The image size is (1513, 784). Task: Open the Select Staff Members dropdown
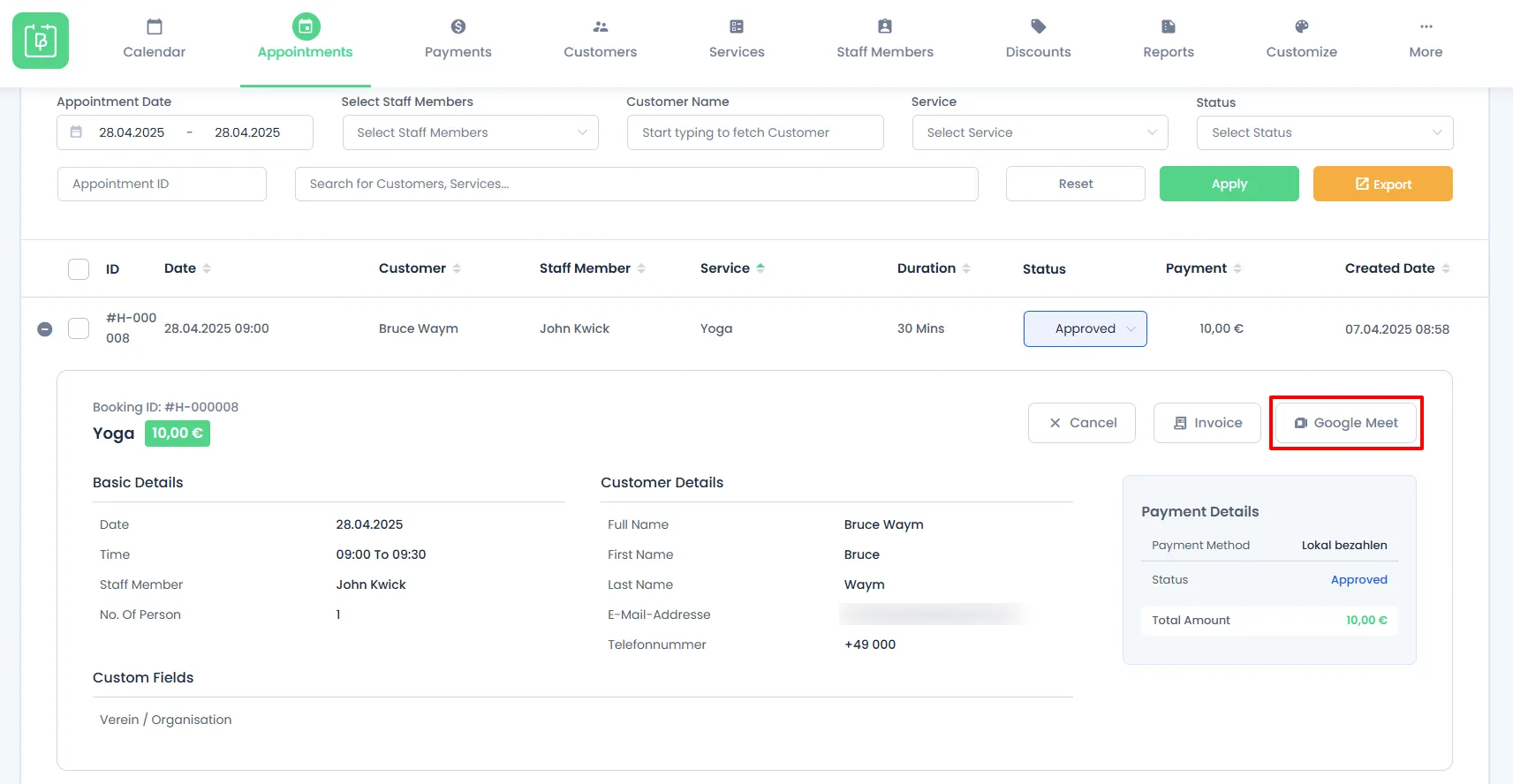click(471, 132)
